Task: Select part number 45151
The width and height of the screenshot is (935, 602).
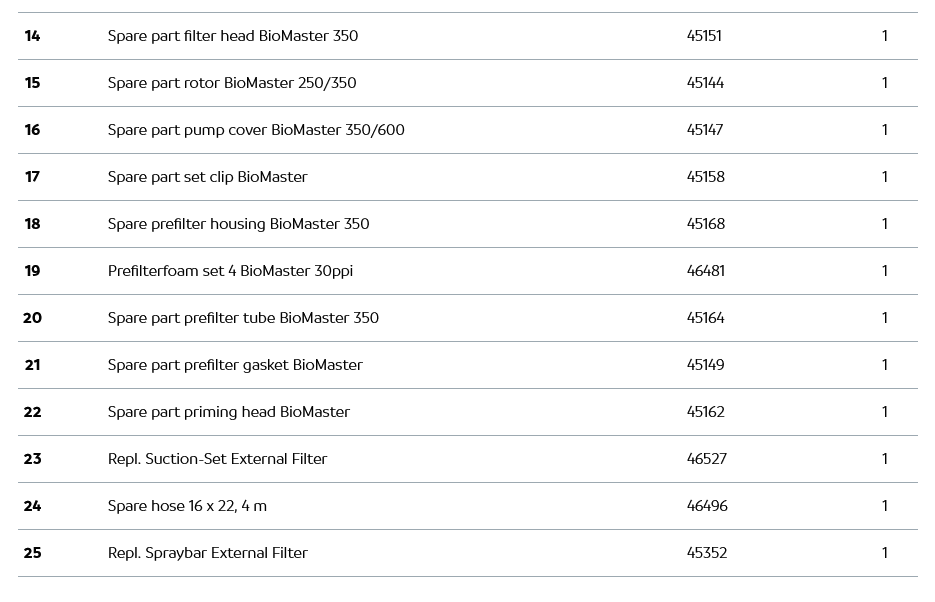Action: 704,36
